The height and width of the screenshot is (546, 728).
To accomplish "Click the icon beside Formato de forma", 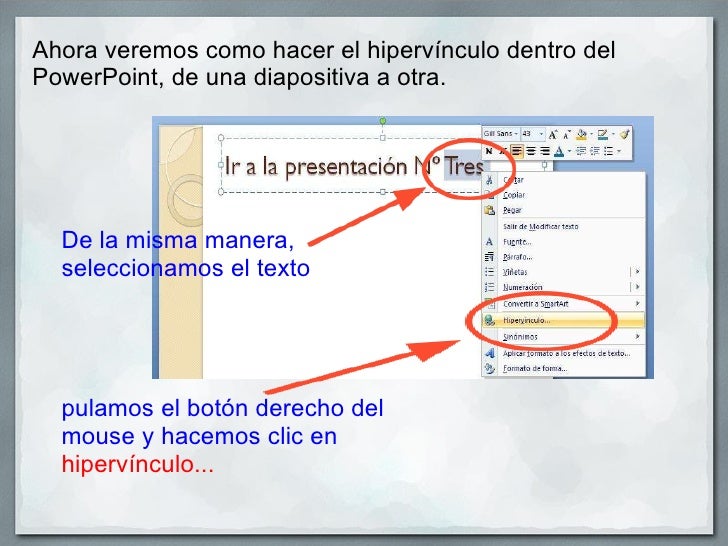I will (x=489, y=368).
